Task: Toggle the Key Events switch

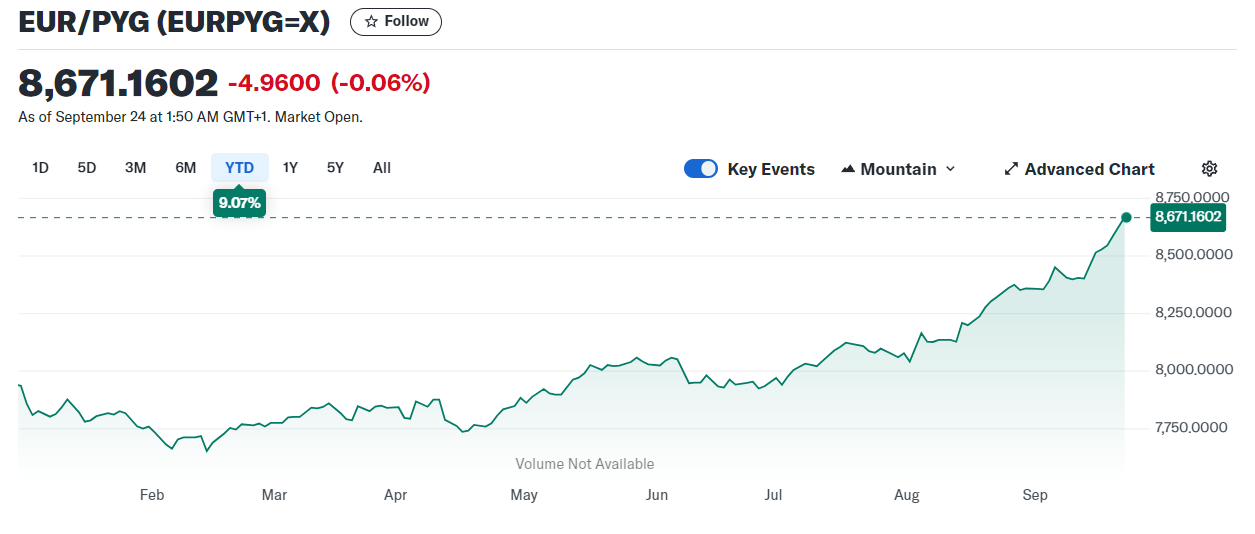Action: click(x=701, y=169)
